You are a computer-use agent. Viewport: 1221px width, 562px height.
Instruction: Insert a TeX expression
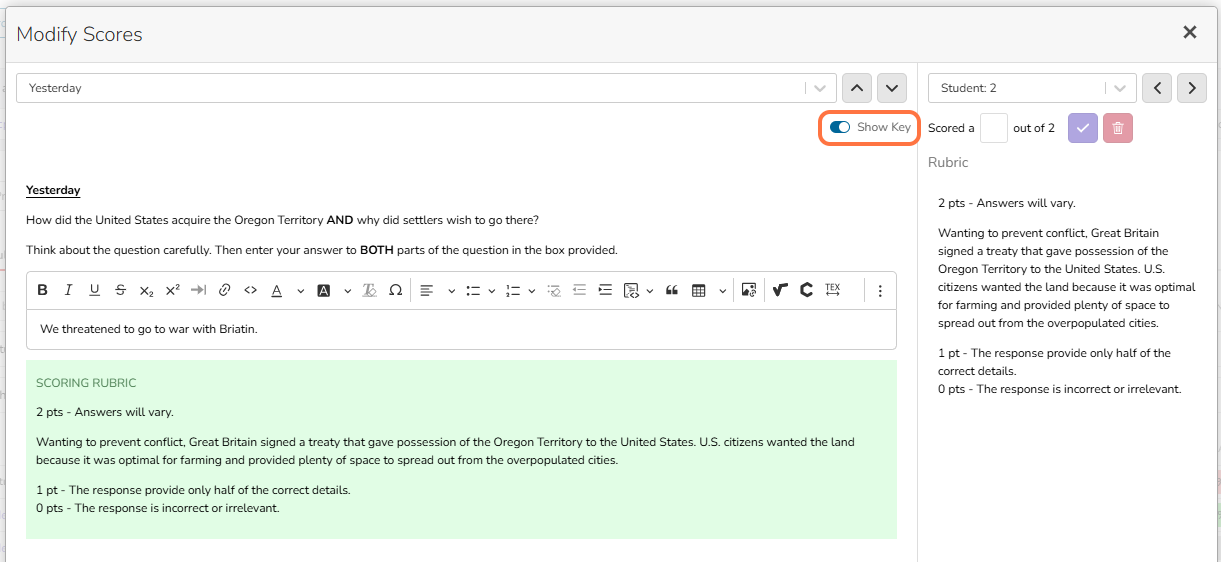833,290
